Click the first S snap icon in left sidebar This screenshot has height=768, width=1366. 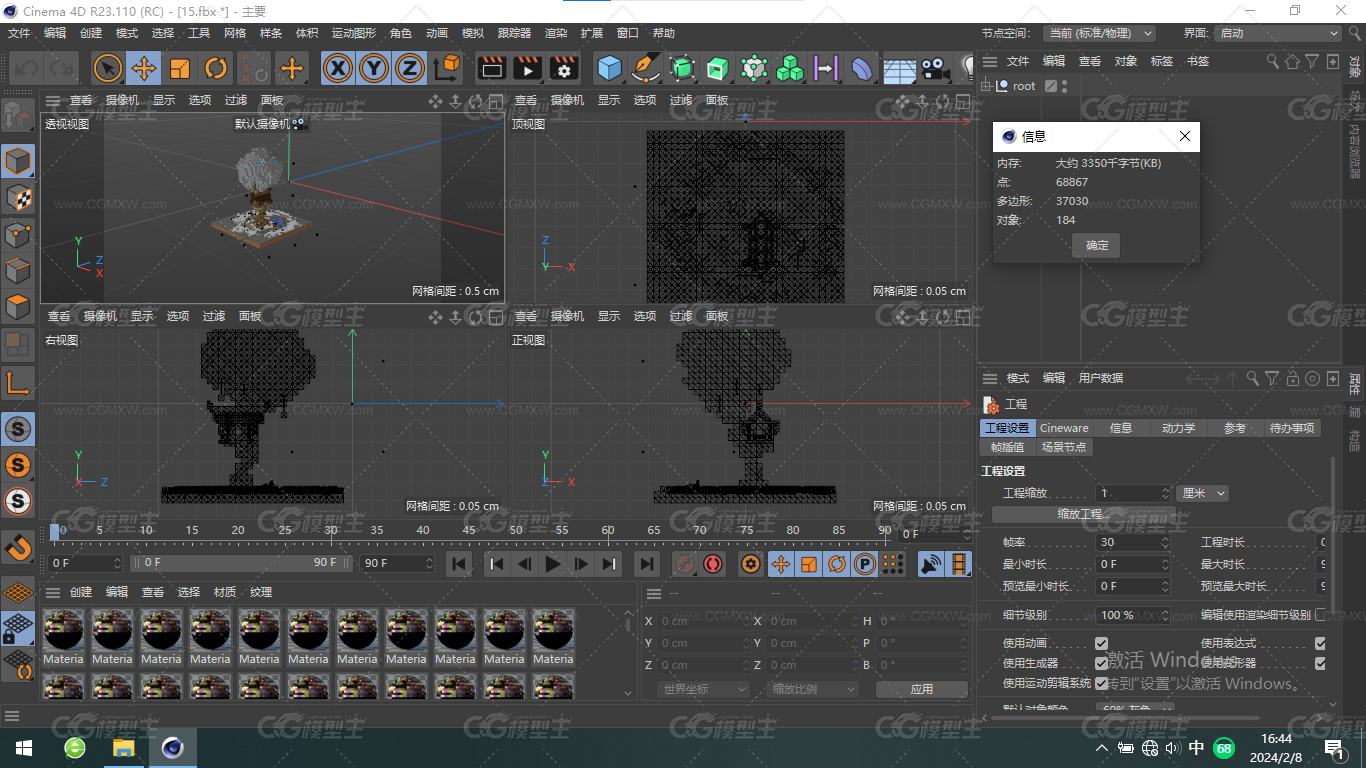click(x=18, y=429)
